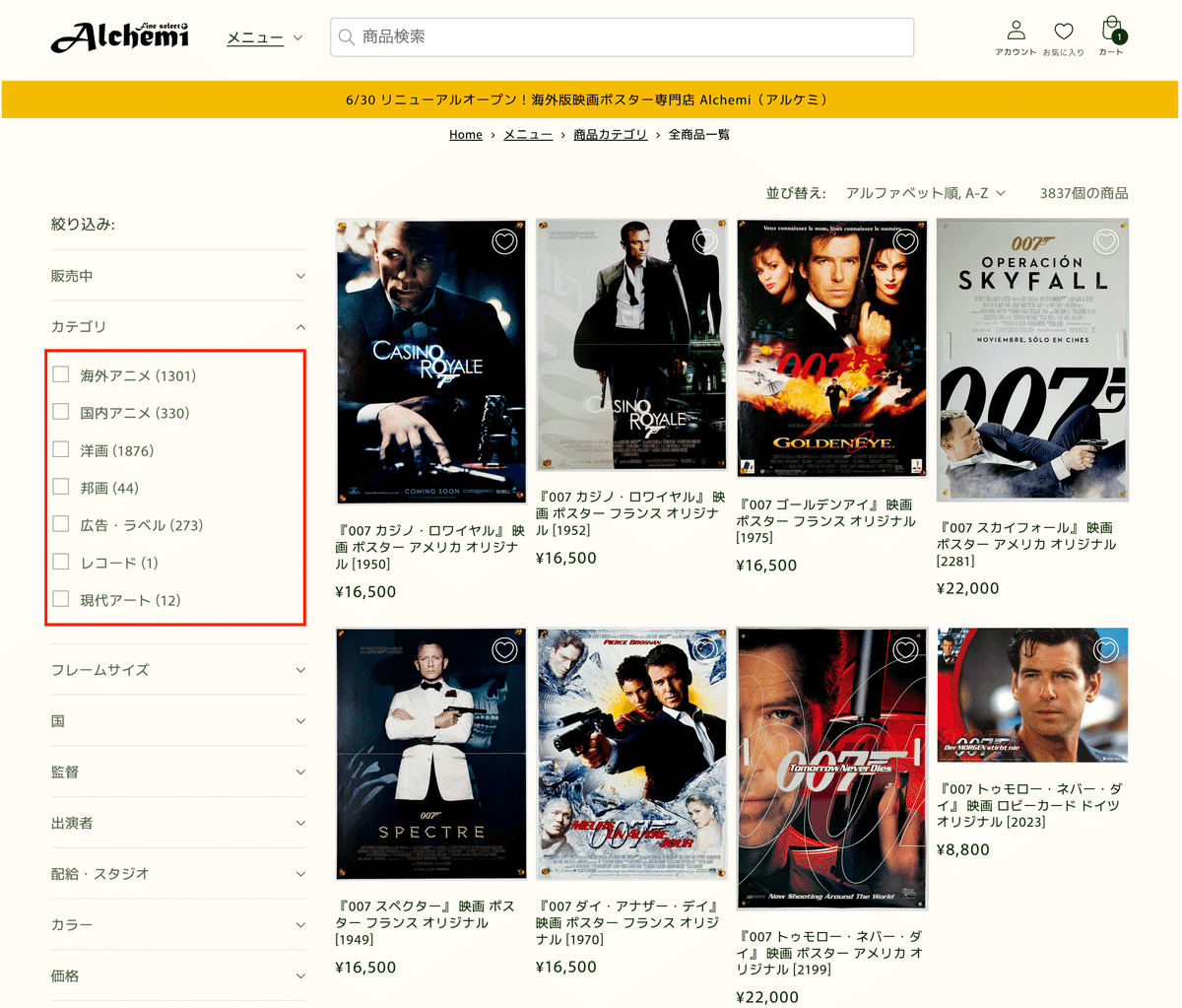Open the お気に入り heart icon in header
The height and width of the screenshot is (1008, 1182).
point(1063,31)
